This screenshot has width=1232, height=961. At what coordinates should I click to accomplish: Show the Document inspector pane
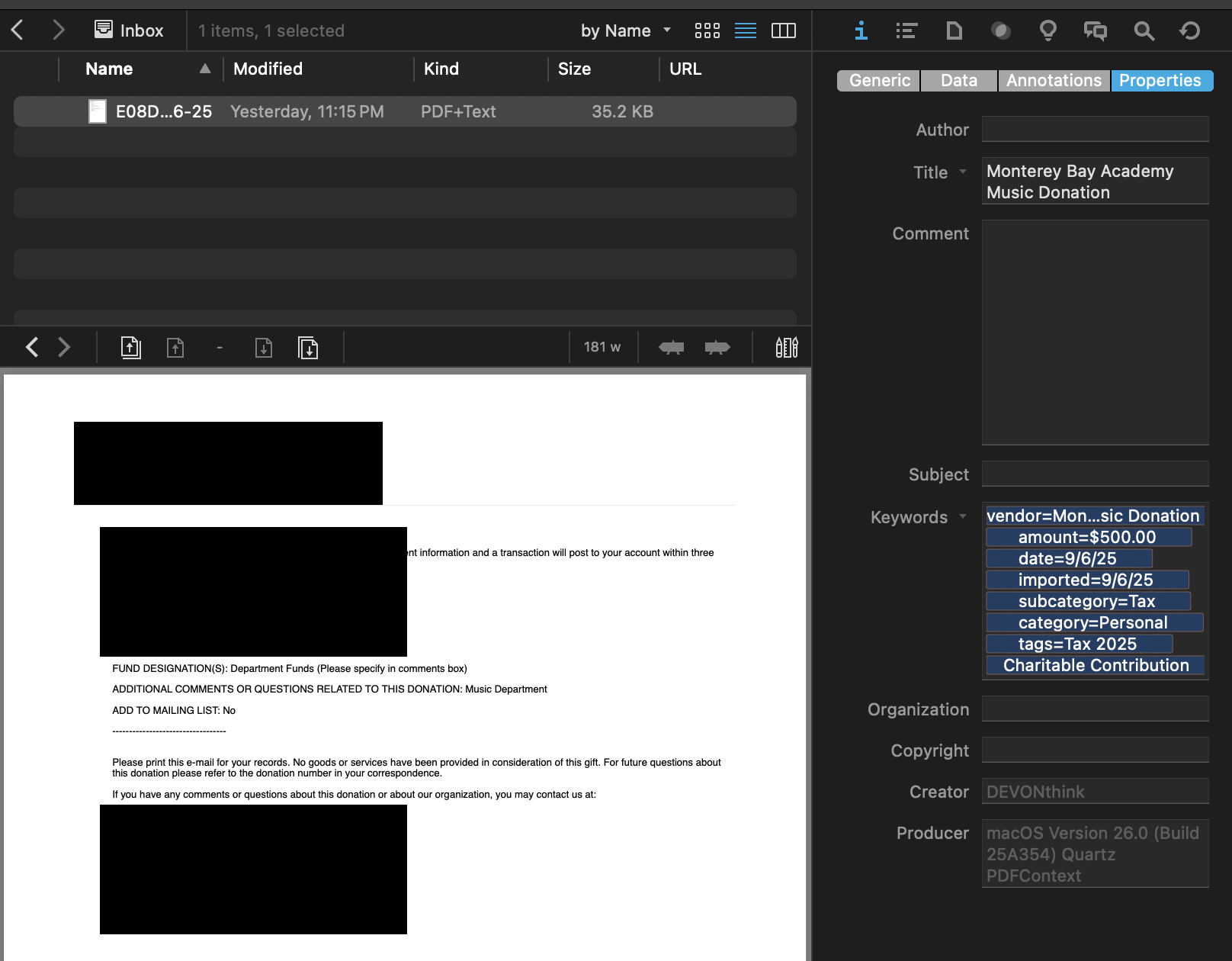point(954,31)
